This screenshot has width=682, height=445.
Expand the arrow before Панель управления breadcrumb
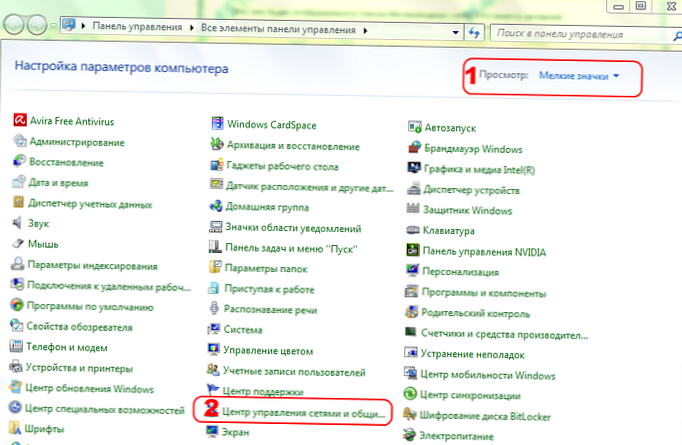click(x=84, y=26)
